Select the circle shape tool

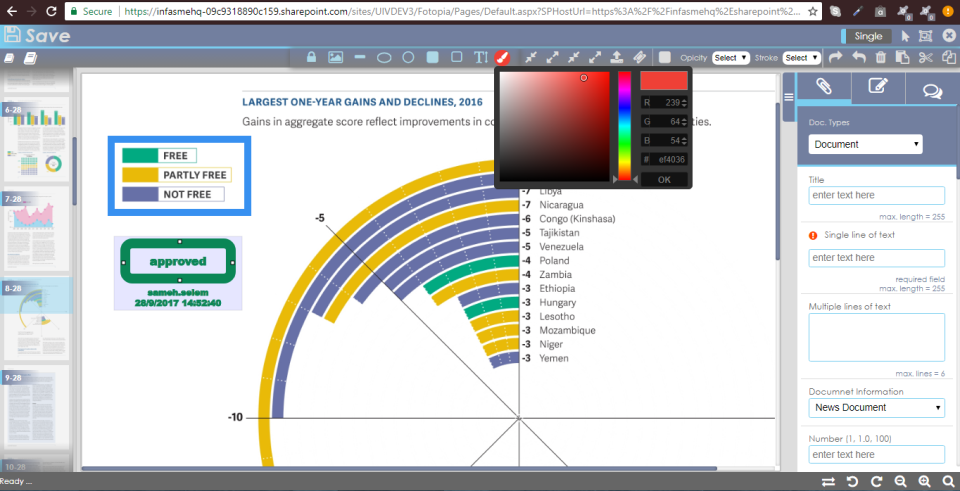408,58
